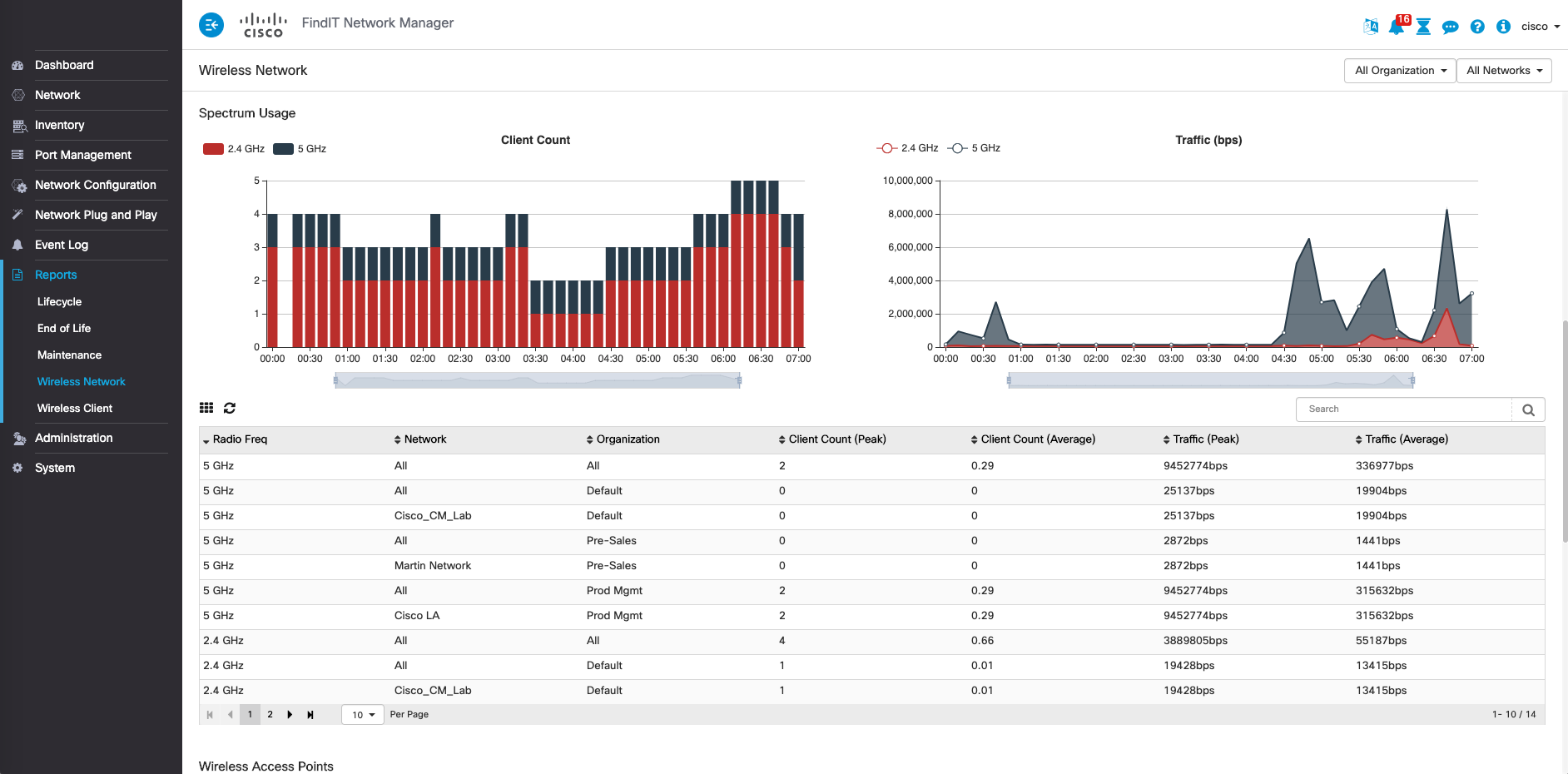This screenshot has width=1568, height=774.
Task: Open the All Organization dropdown
Action: tap(1399, 70)
